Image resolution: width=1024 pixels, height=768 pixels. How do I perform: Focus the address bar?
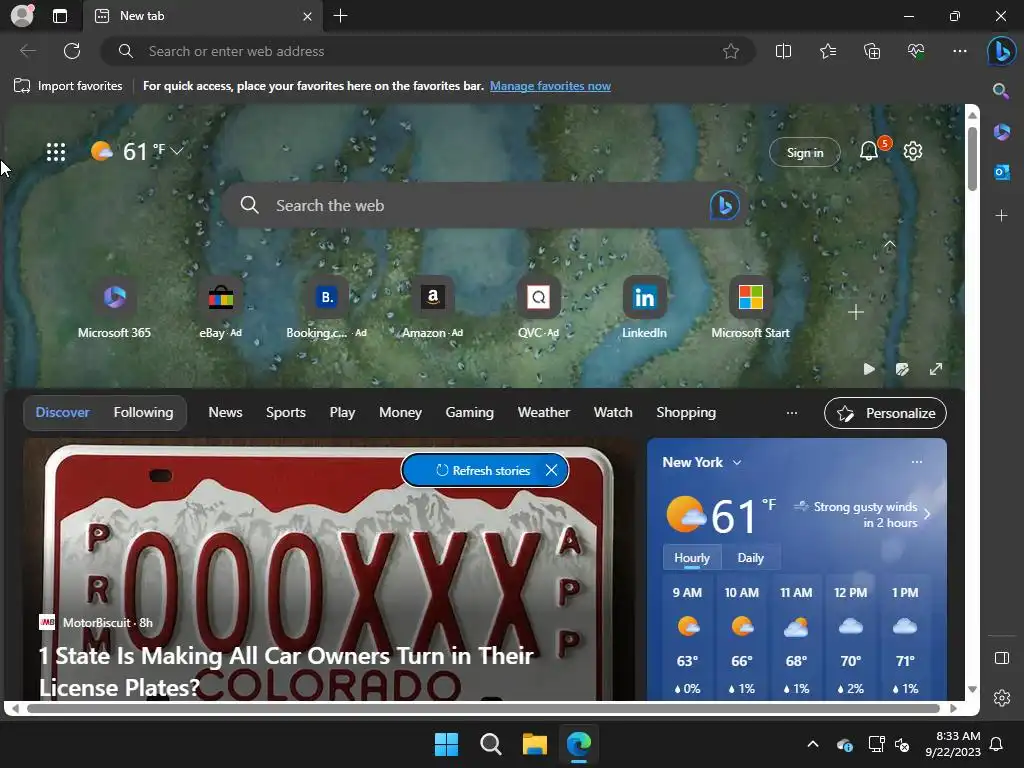coord(428,51)
